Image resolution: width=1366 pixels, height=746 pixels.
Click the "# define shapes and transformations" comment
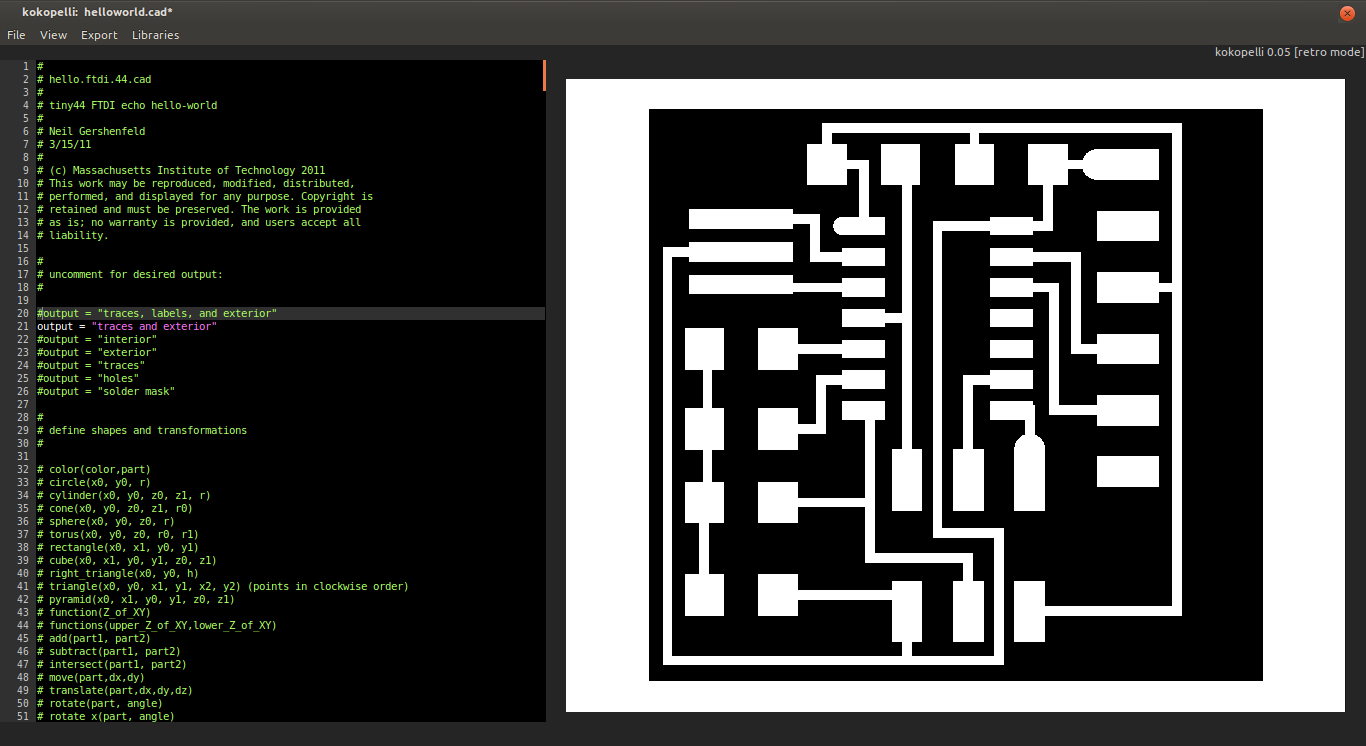pyautogui.click(x=142, y=430)
